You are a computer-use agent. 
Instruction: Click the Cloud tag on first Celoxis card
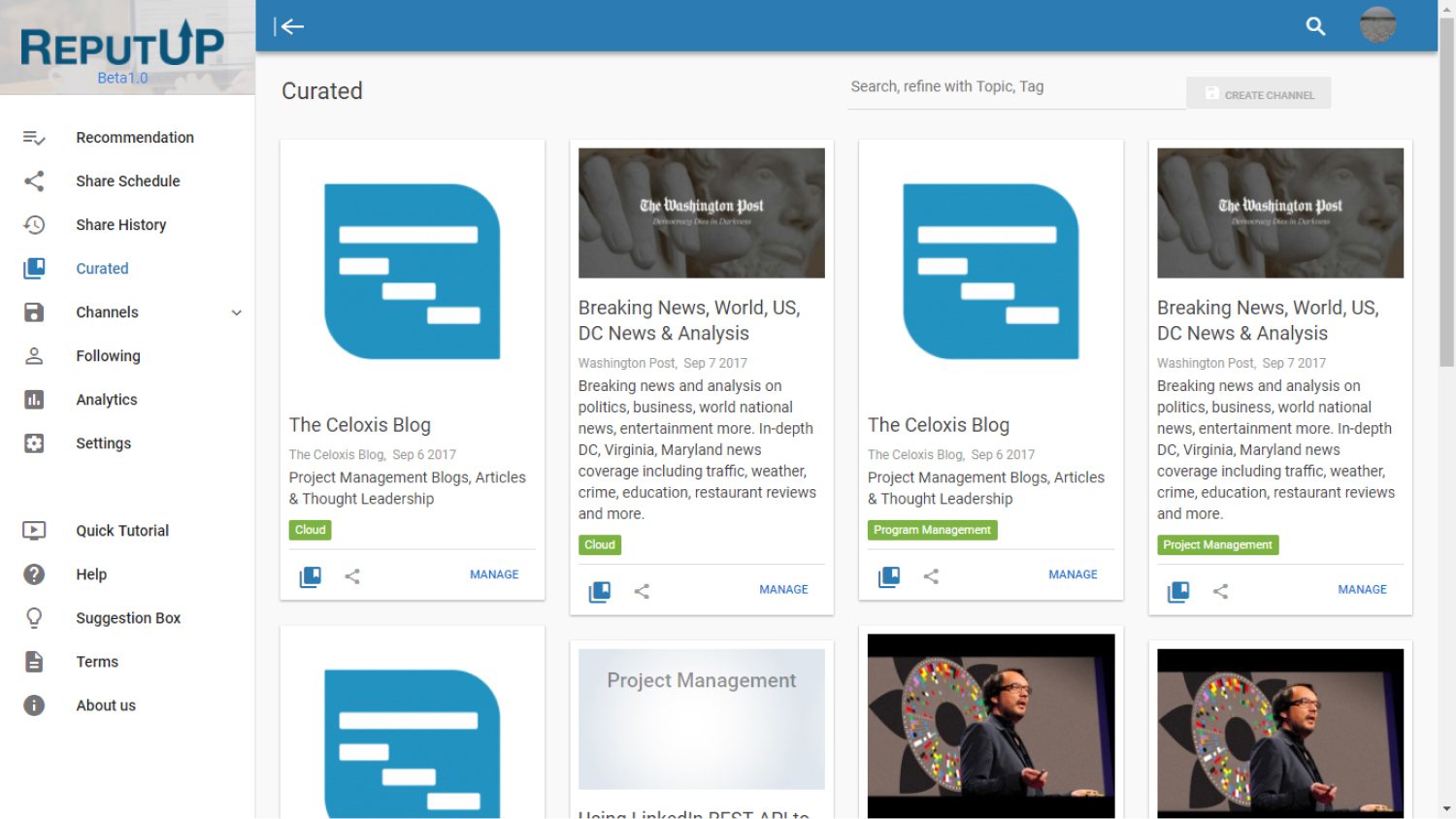coord(311,530)
